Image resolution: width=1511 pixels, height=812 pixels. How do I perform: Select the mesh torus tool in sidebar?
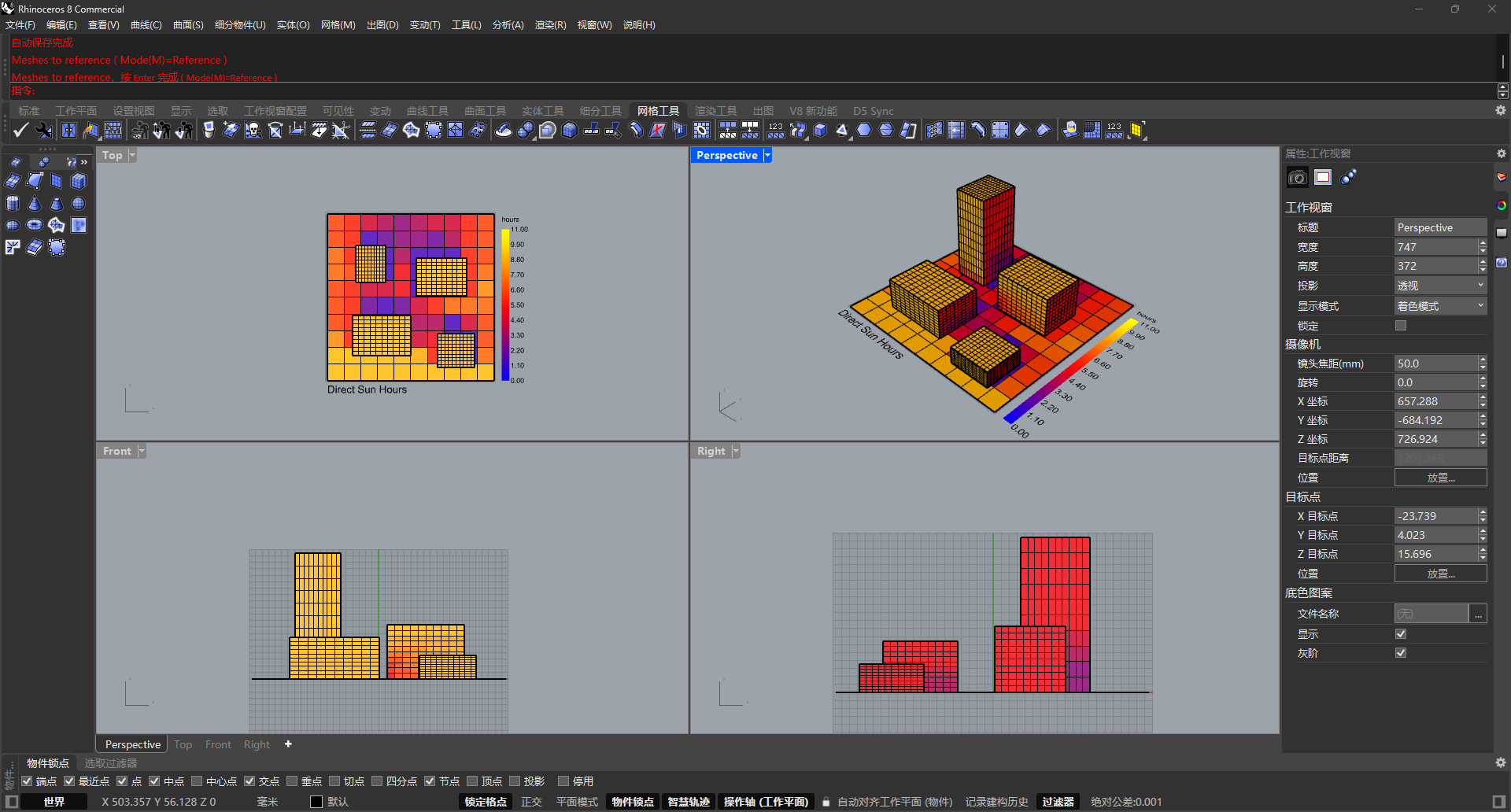[x=35, y=226]
